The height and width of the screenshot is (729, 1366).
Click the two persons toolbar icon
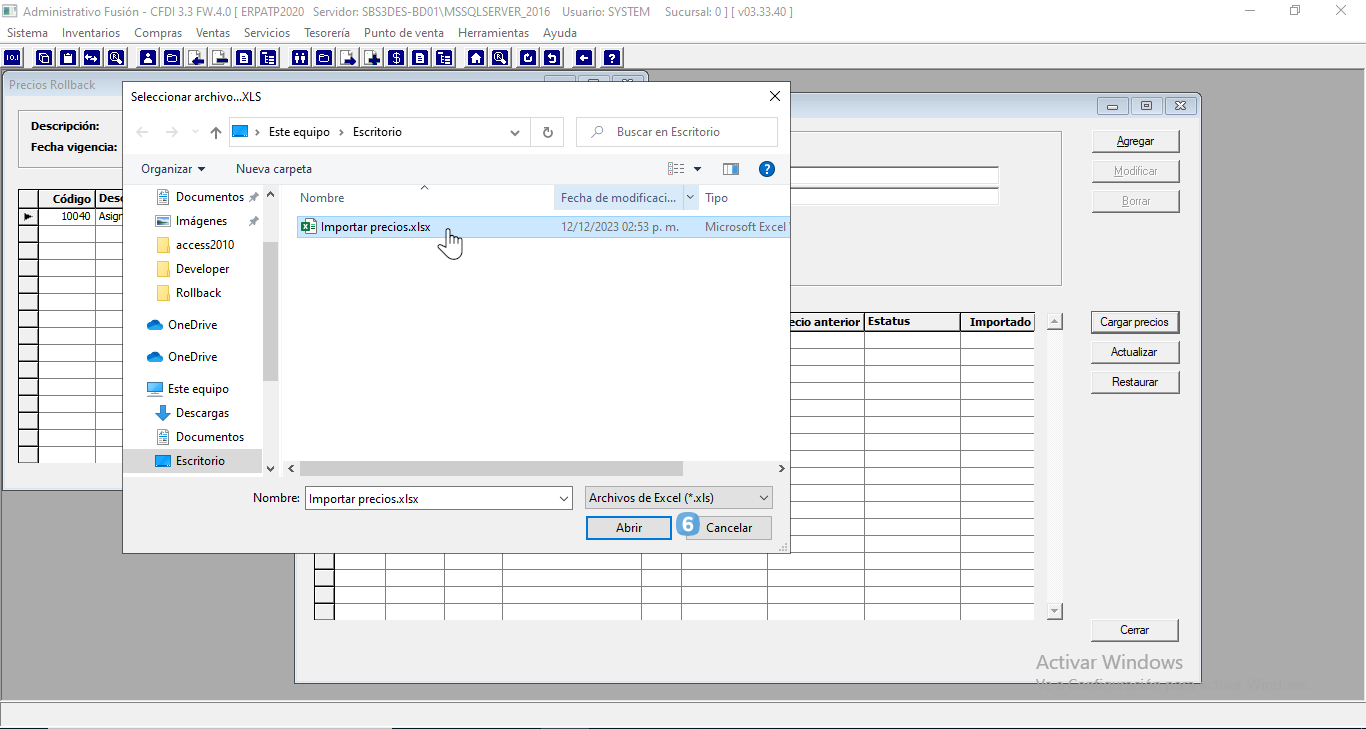tap(300, 58)
